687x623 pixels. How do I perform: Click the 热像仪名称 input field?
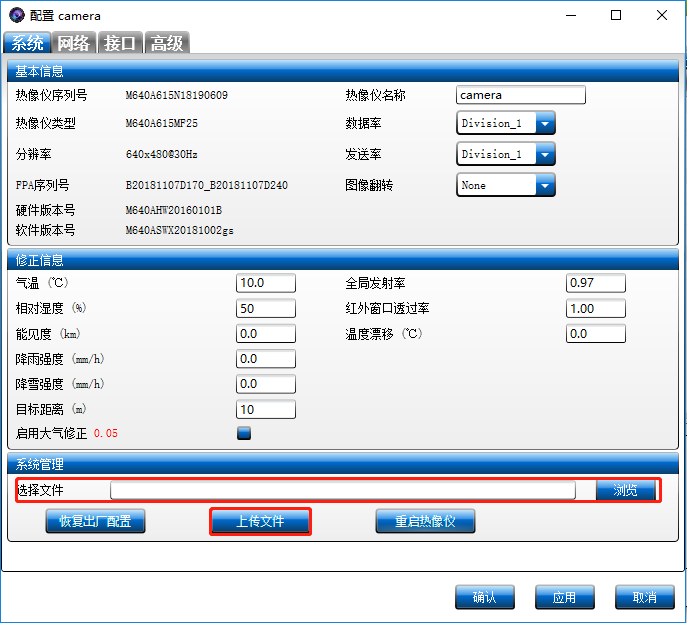point(520,95)
